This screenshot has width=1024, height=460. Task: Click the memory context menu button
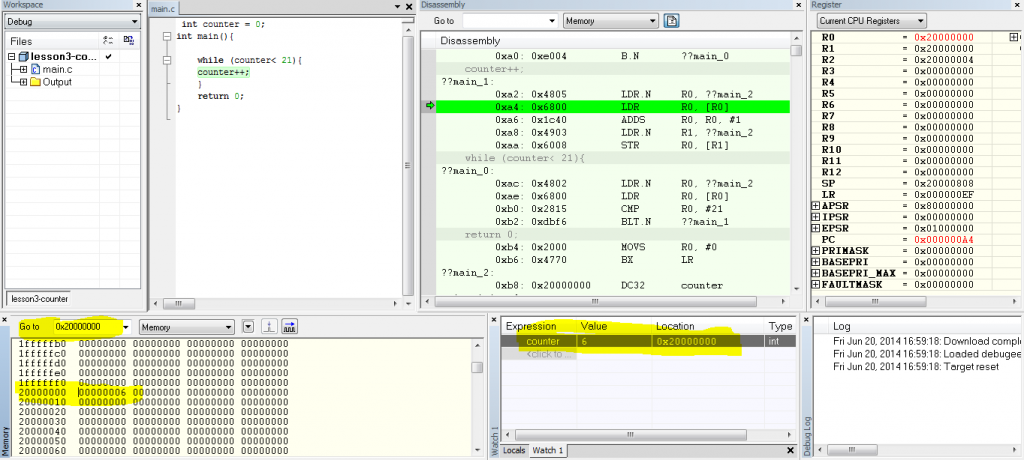point(248,326)
